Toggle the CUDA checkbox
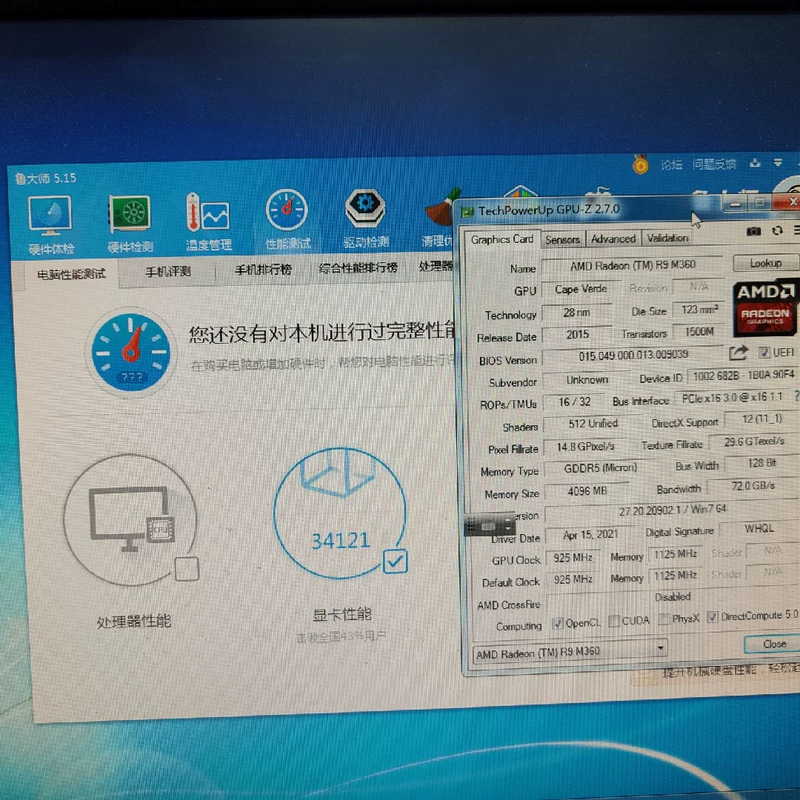800x800 pixels. point(614,621)
